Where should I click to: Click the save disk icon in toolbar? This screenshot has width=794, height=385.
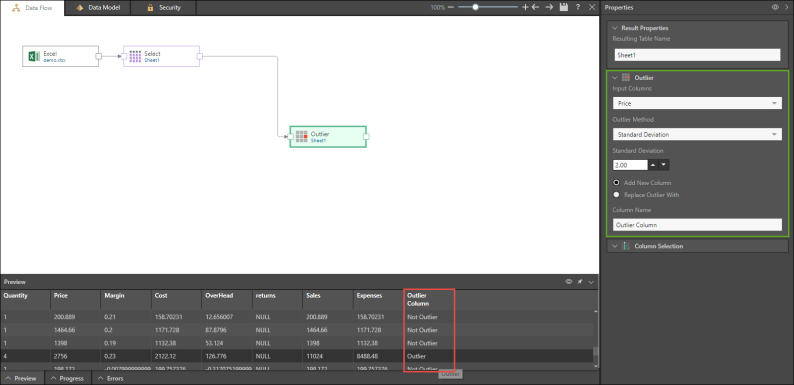coord(563,7)
